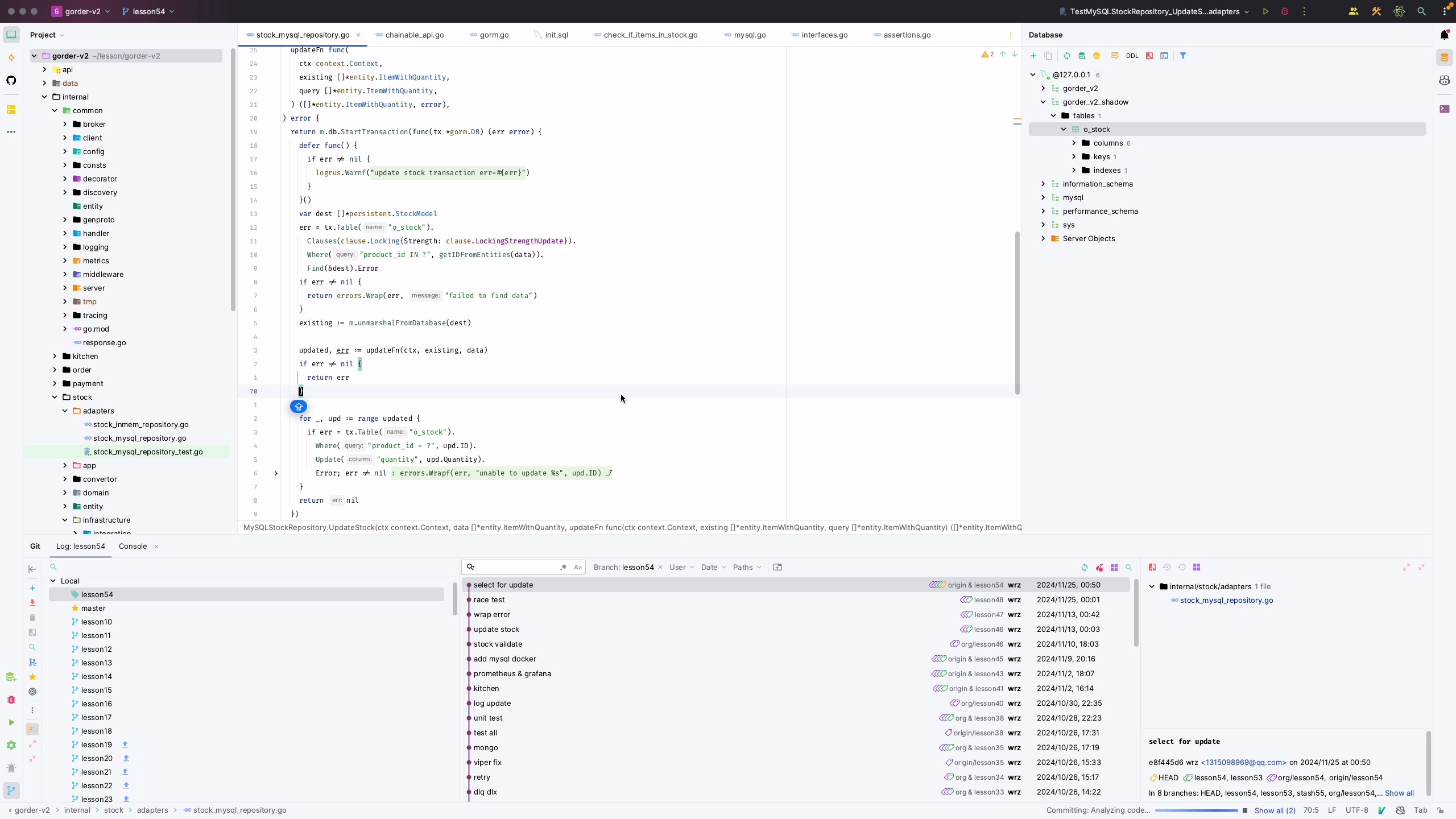
Task: Click the 'Show all' link in commit details
Action: pos(1399,793)
